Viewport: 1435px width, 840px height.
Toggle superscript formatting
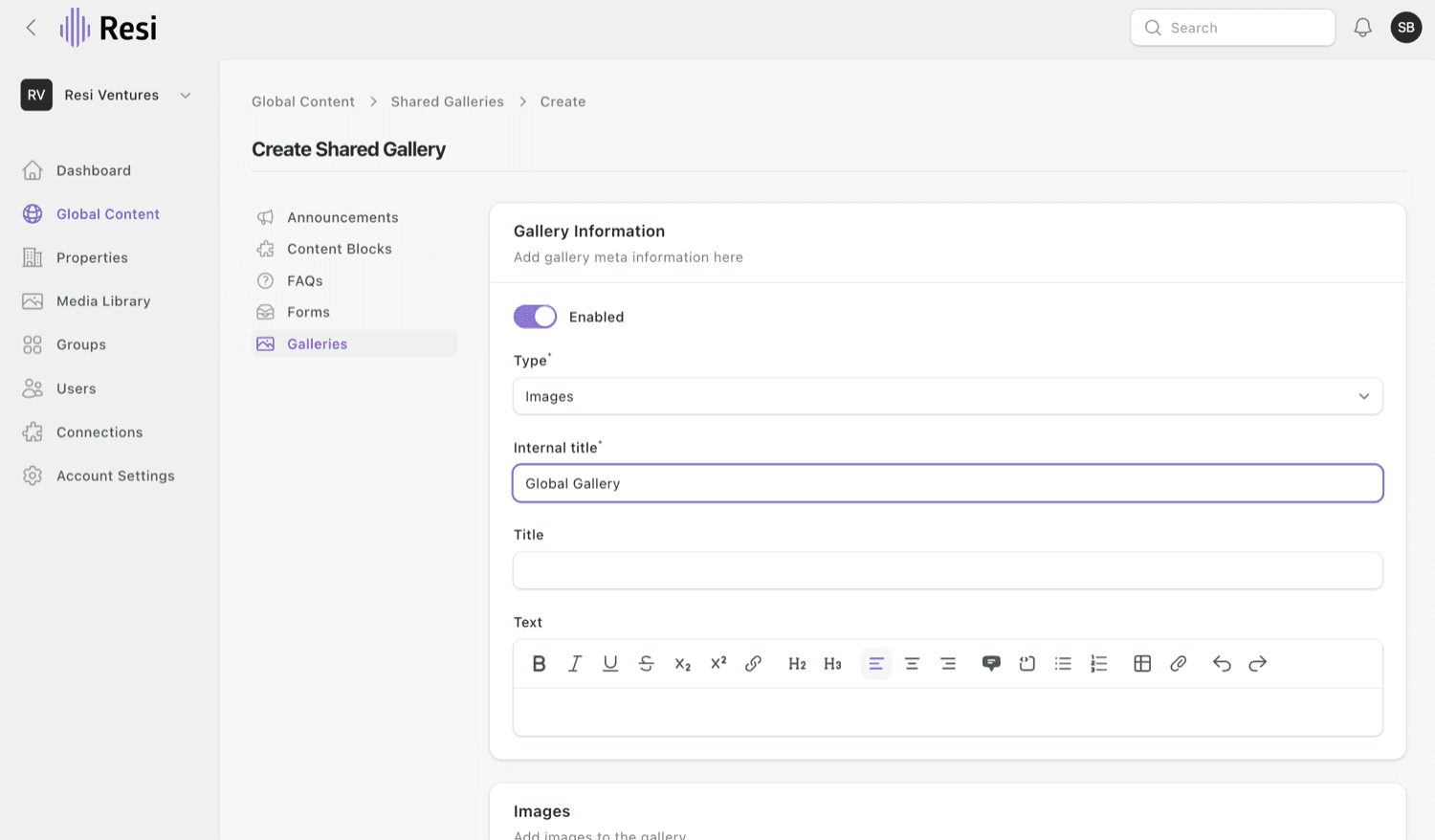(718, 664)
